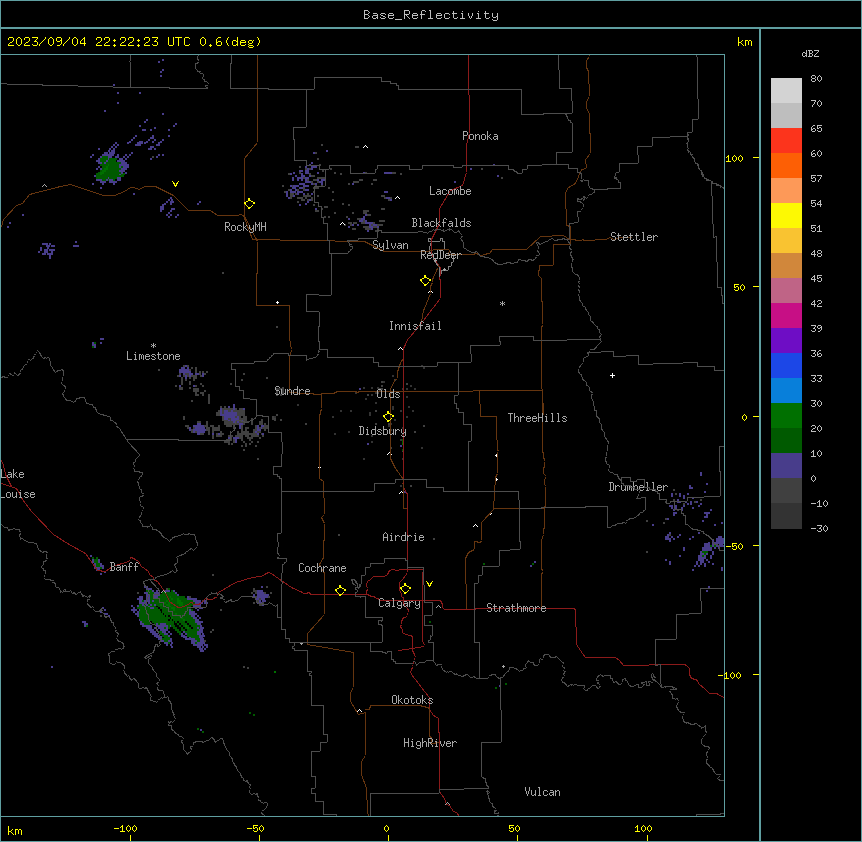Click the green radar echo in northwest corner
The image size is (862, 842).
click(x=110, y=168)
